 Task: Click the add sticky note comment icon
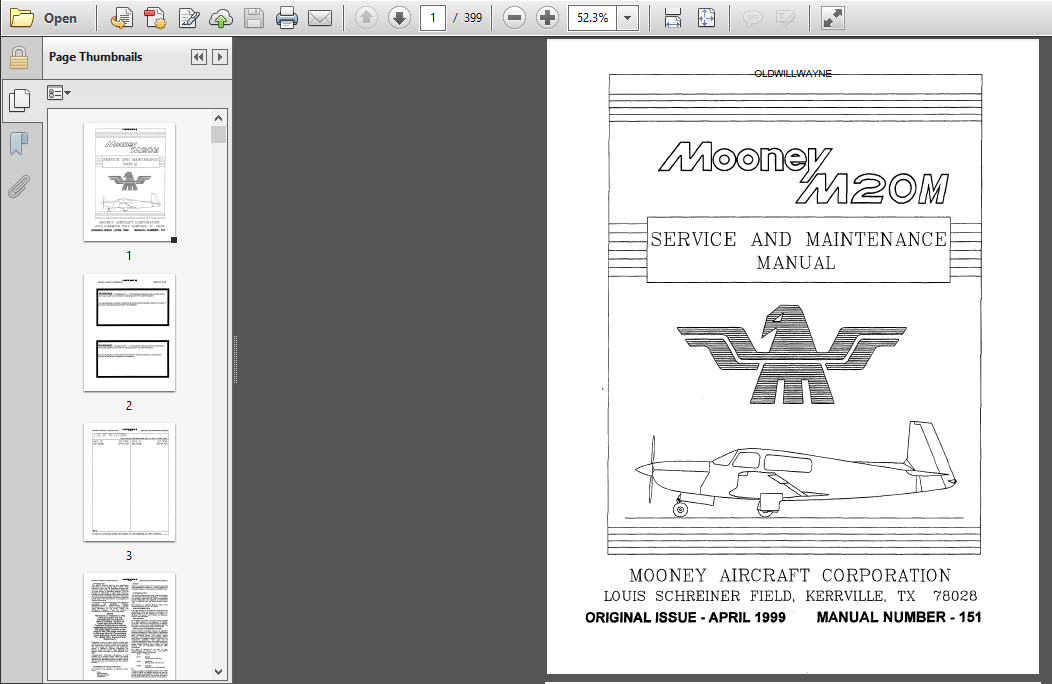753,18
